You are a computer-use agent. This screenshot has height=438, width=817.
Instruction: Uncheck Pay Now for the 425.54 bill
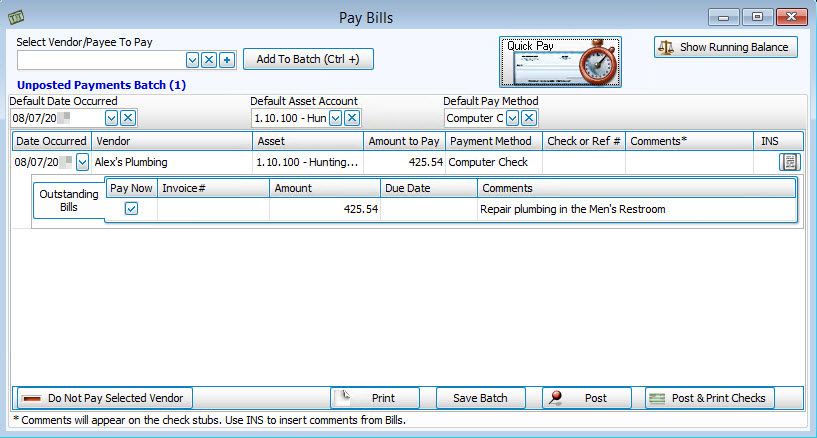pos(131,209)
